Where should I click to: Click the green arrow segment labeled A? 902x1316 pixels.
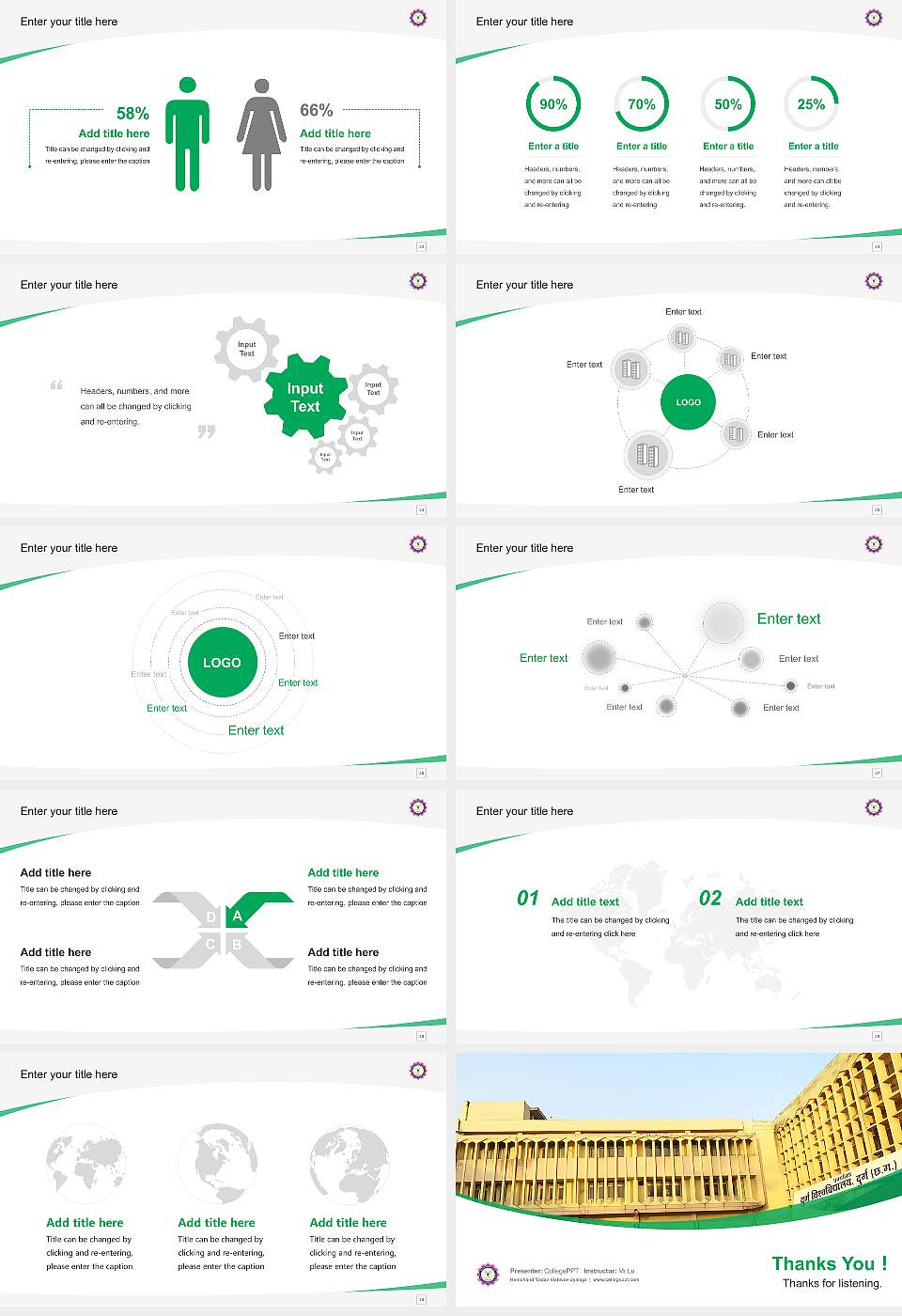tap(259, 908)
